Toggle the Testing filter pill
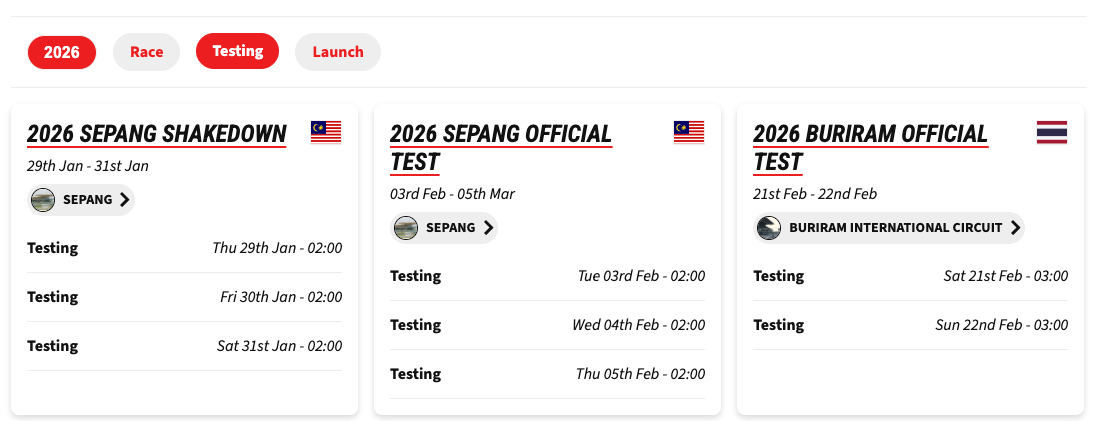1098x421 pixels. tap(237, 51)
